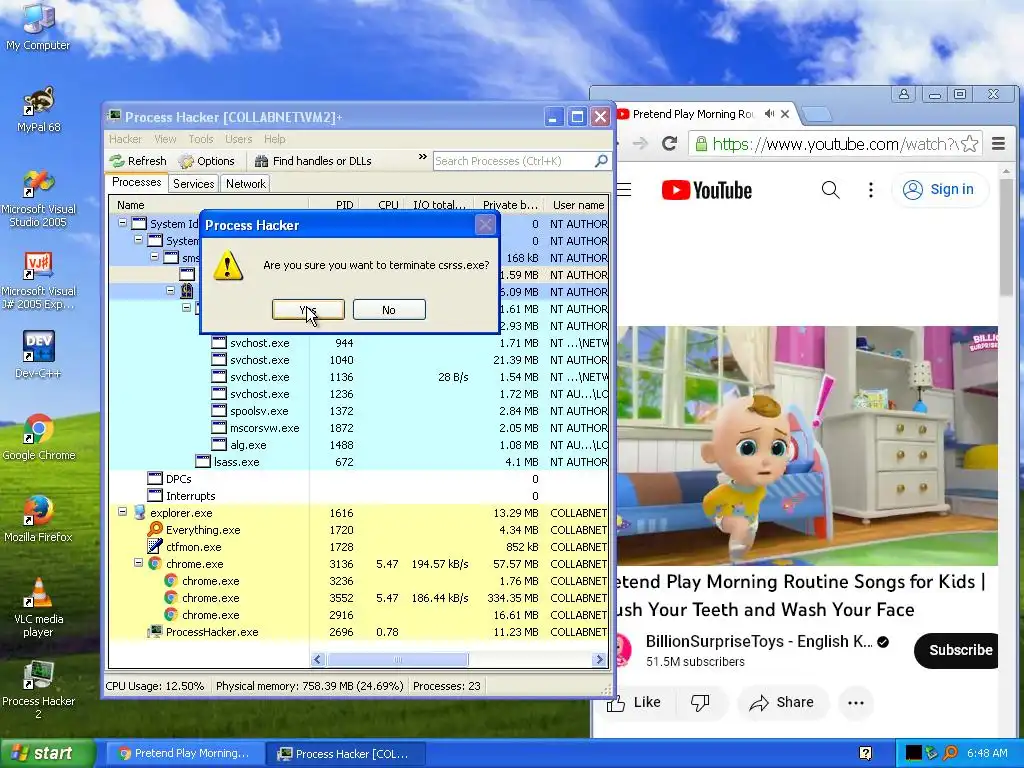Bookmark the page with the star icon
Screen dimensions: 1024x768
coord(970,144)
